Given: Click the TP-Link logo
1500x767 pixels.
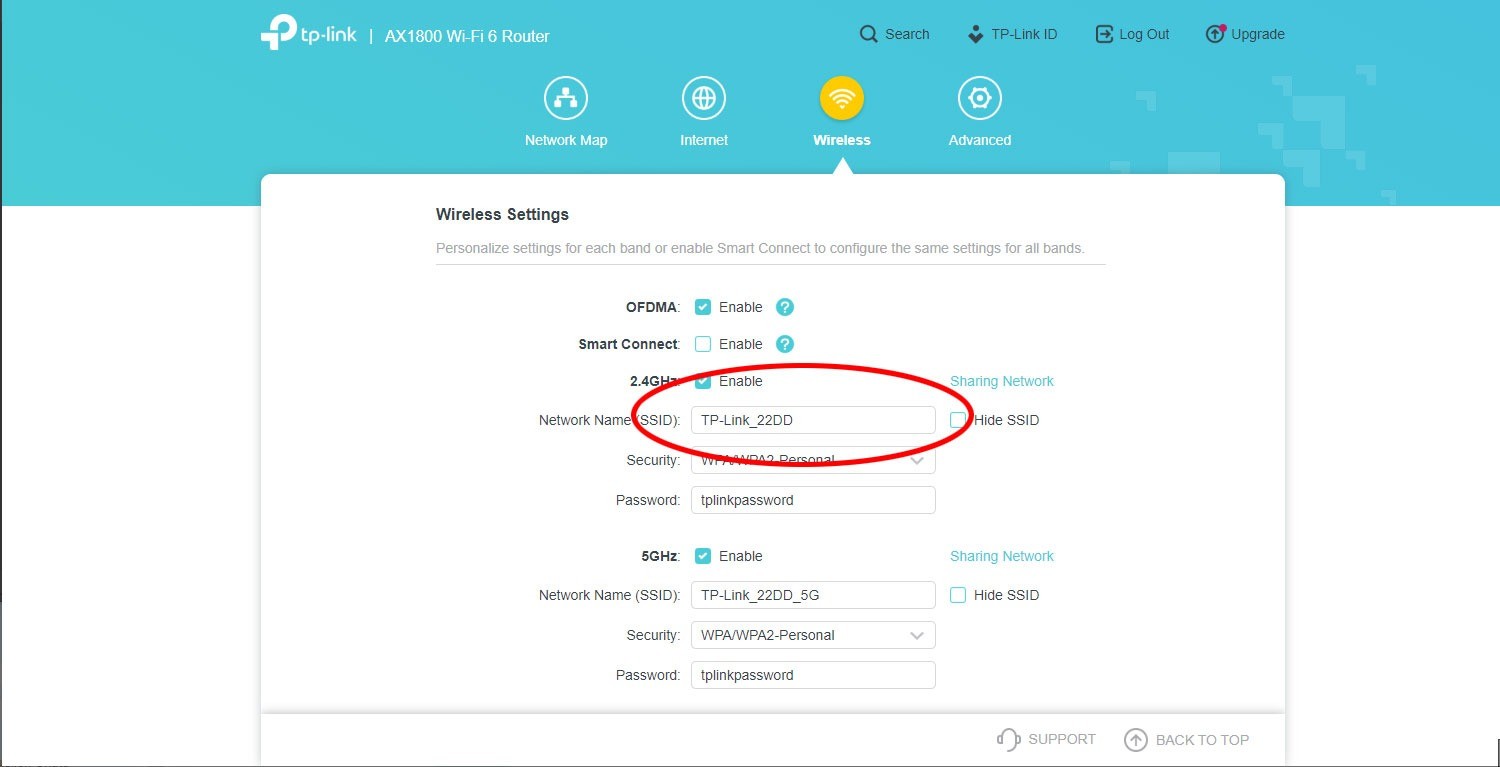Looking at the screenshot, I should click(x=308, y=33).
